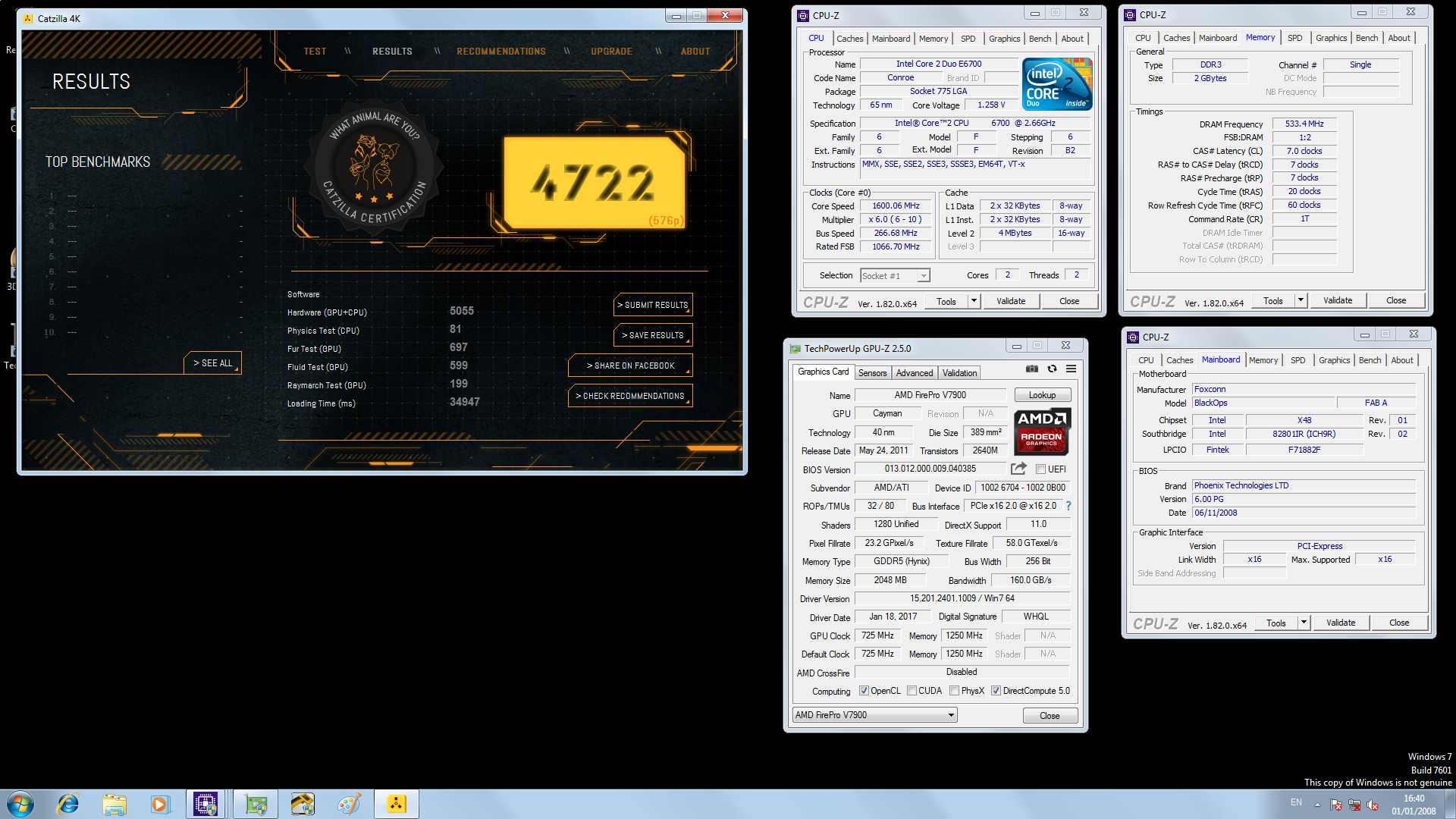This screenshot has height=819, width=1456.
Task: Toggle the PhysX checkbox
Action: (x=955, y=691)
